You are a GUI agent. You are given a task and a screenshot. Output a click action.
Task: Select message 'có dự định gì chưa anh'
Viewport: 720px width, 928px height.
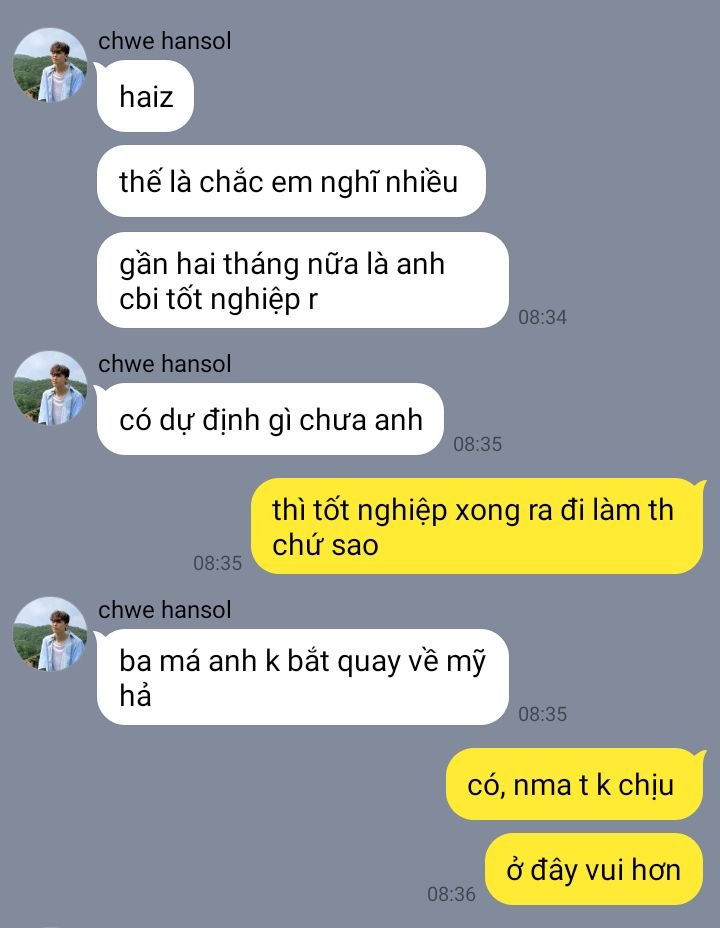click(x=270, y=420)
